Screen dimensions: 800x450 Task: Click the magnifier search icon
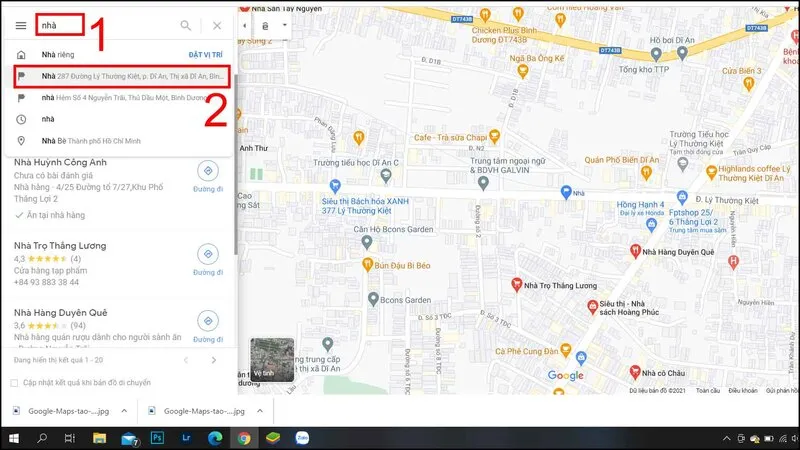[186, 26]
